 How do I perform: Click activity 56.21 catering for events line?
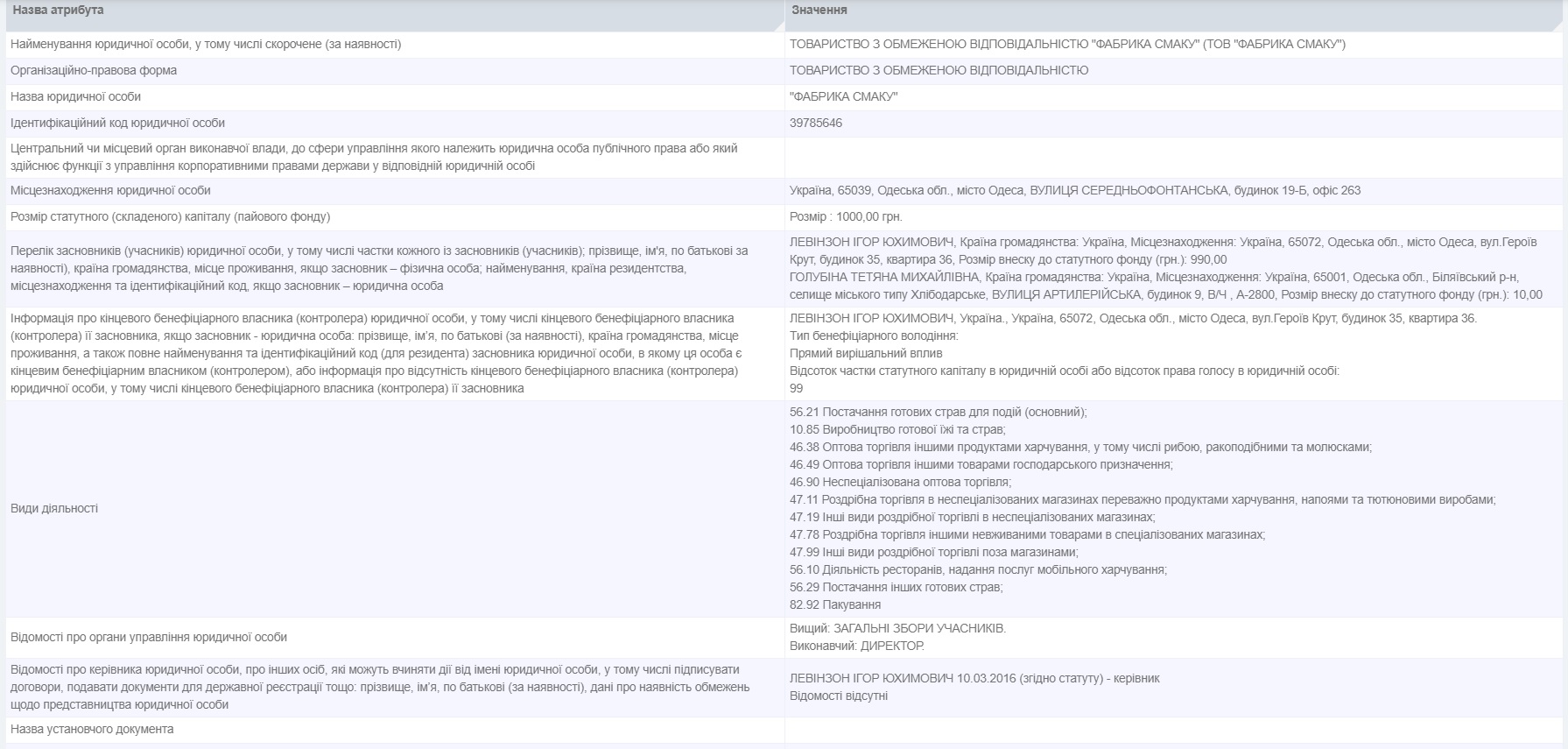click(x=938, y=413)
